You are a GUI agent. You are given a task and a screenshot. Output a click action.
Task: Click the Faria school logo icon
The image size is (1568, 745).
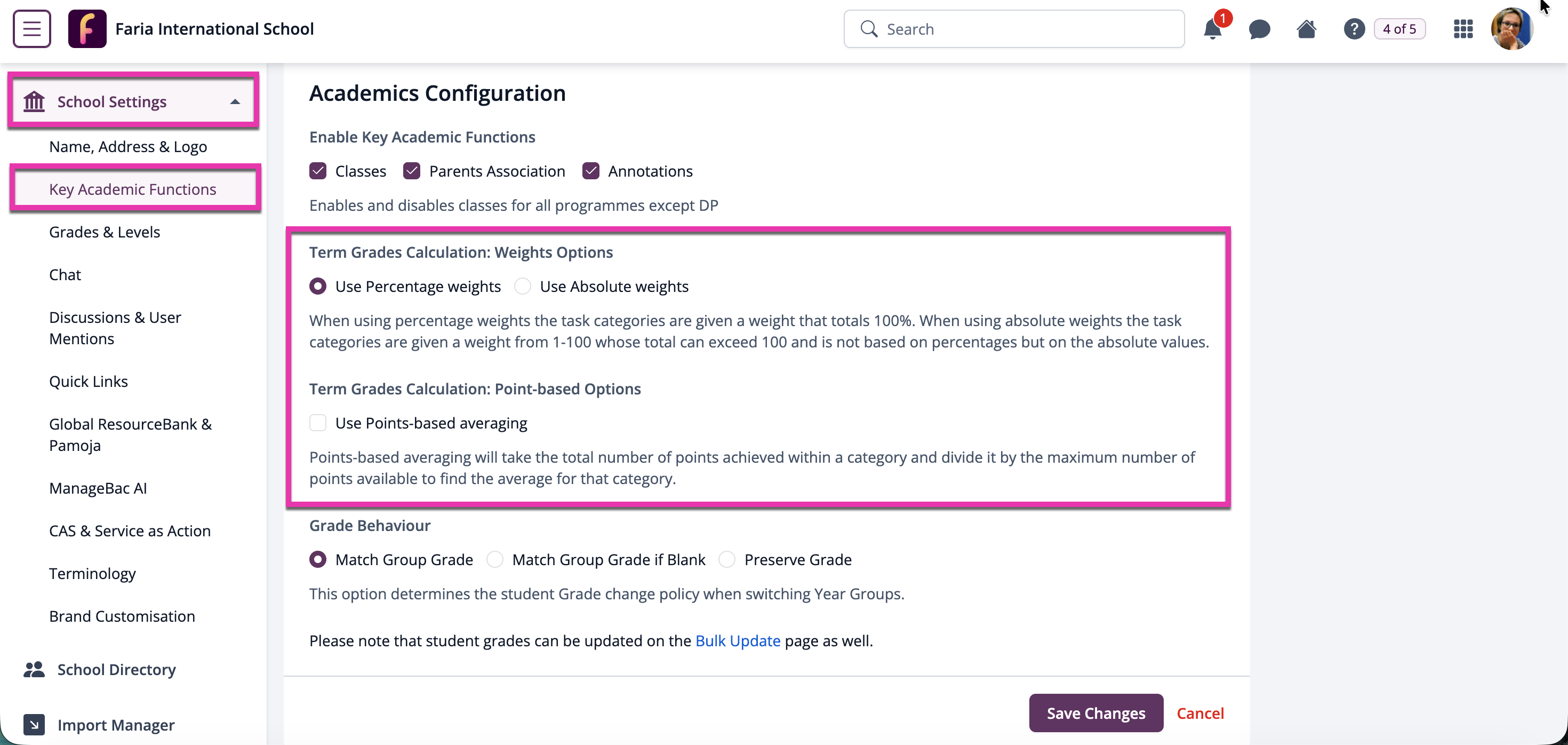[x=87, y=29]
